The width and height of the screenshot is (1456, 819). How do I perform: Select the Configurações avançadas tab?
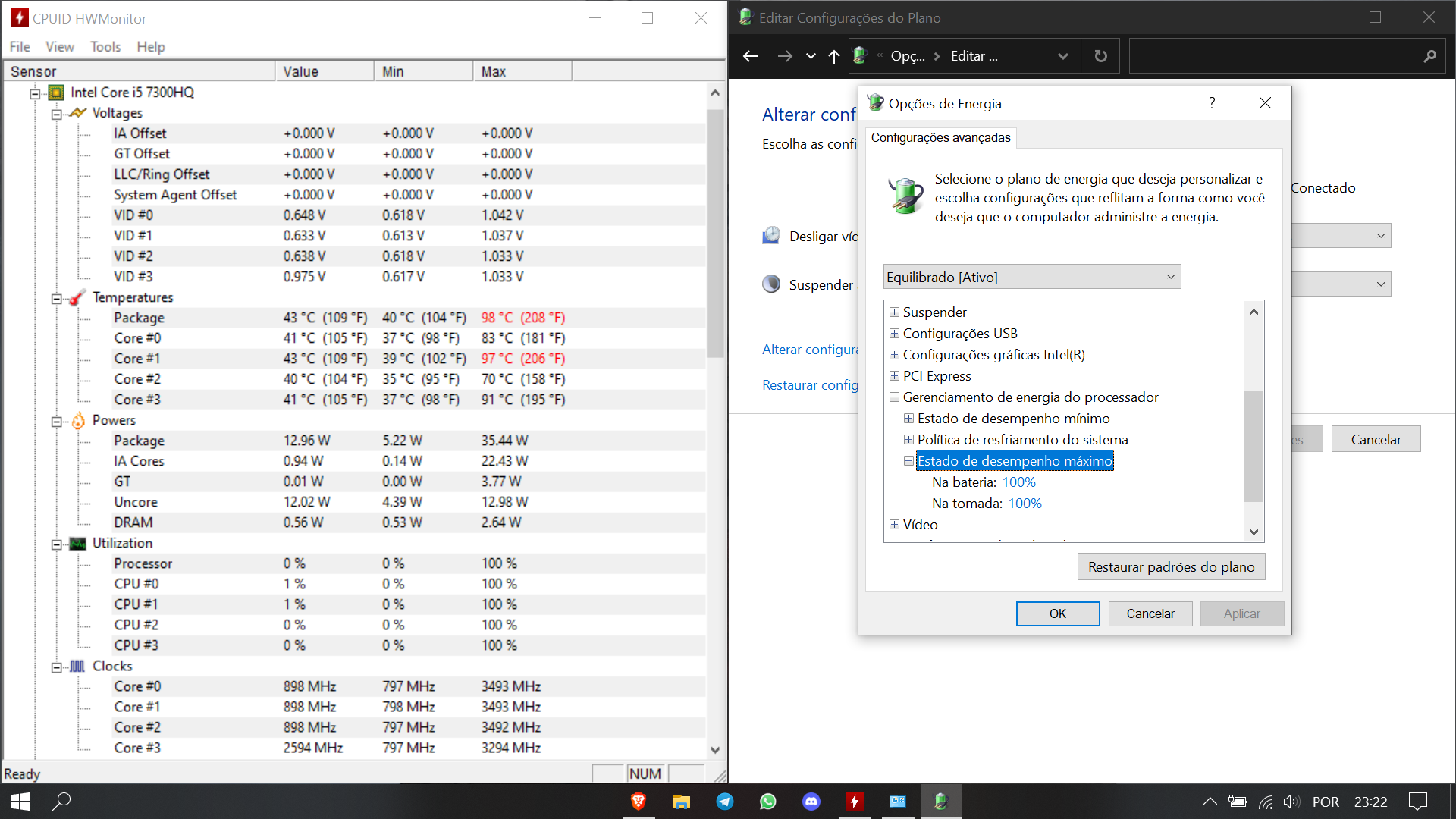tap(940, 137)
